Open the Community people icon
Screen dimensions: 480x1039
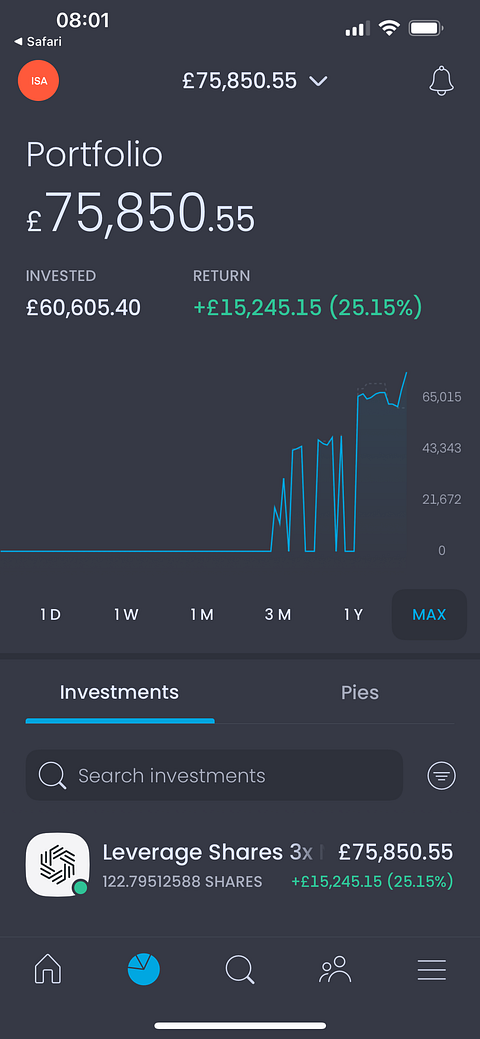click(x=335, y=969)
